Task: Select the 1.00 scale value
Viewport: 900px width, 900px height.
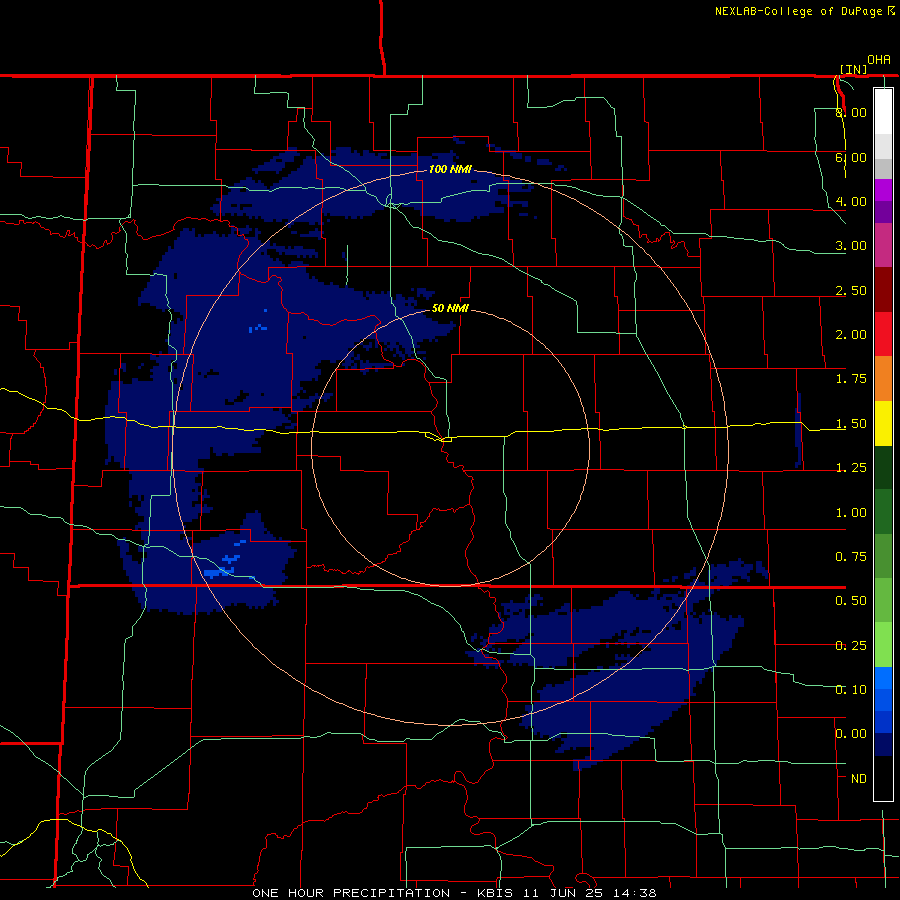Action: tap(851, 513)
